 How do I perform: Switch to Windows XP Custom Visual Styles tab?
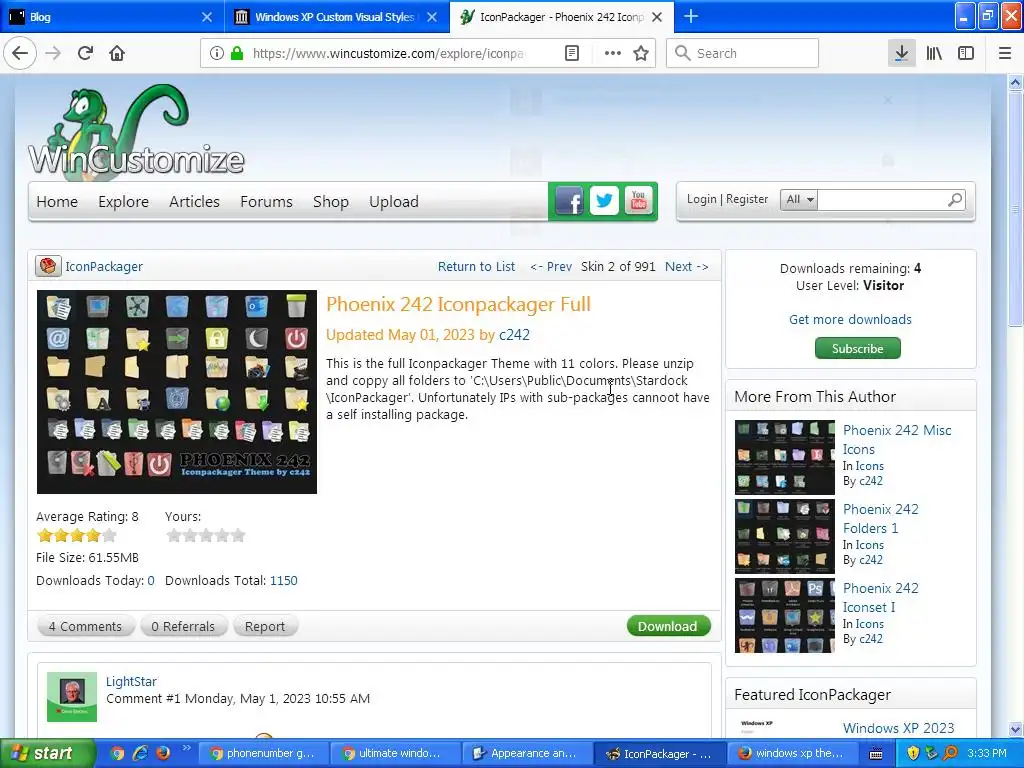coord(336,16)
